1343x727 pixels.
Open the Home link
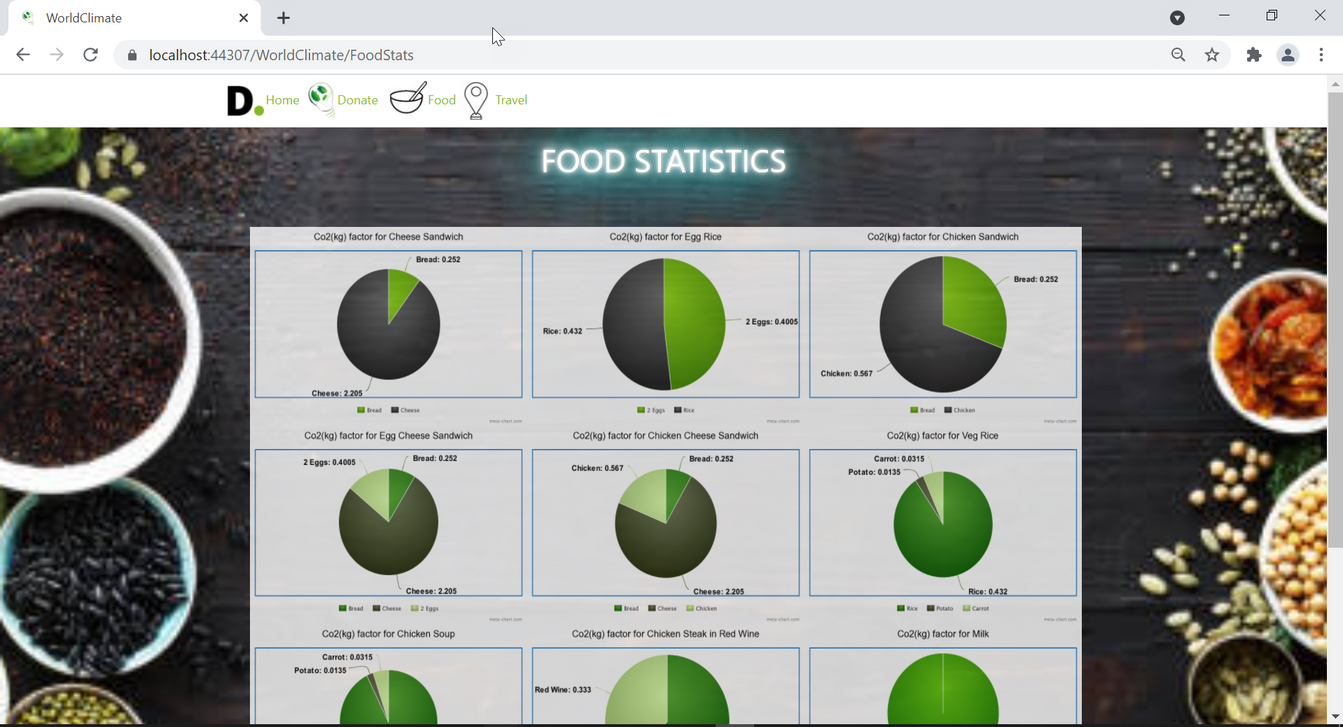pos(283,100)
